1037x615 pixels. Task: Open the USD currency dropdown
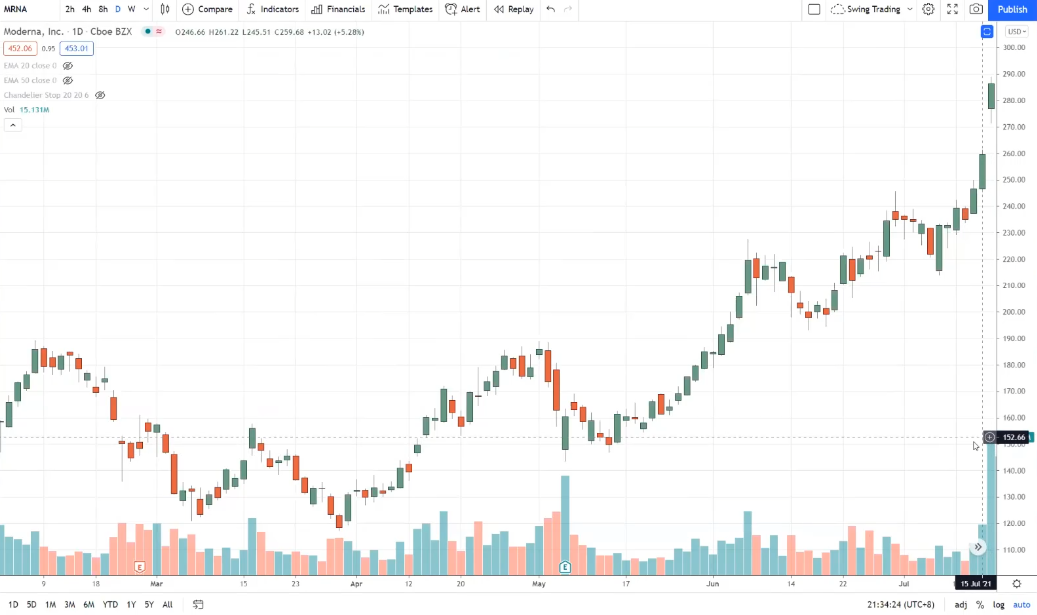coord(1016,32)
